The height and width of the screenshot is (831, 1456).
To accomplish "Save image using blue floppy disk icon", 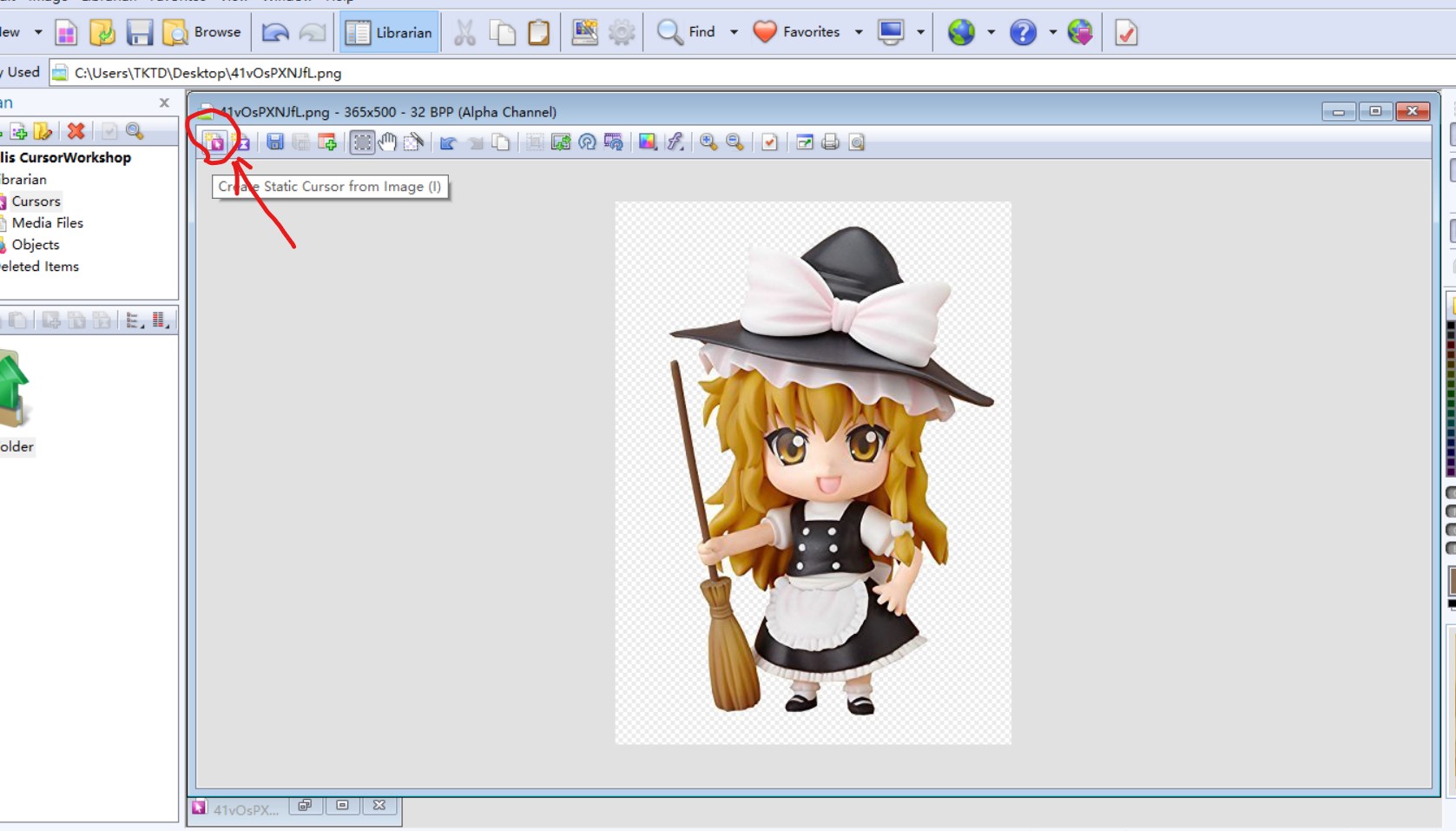I will [274, 142].
